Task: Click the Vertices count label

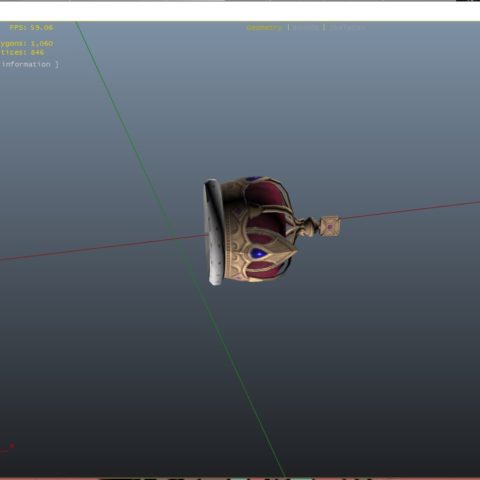Action: (x=22, y=52)
